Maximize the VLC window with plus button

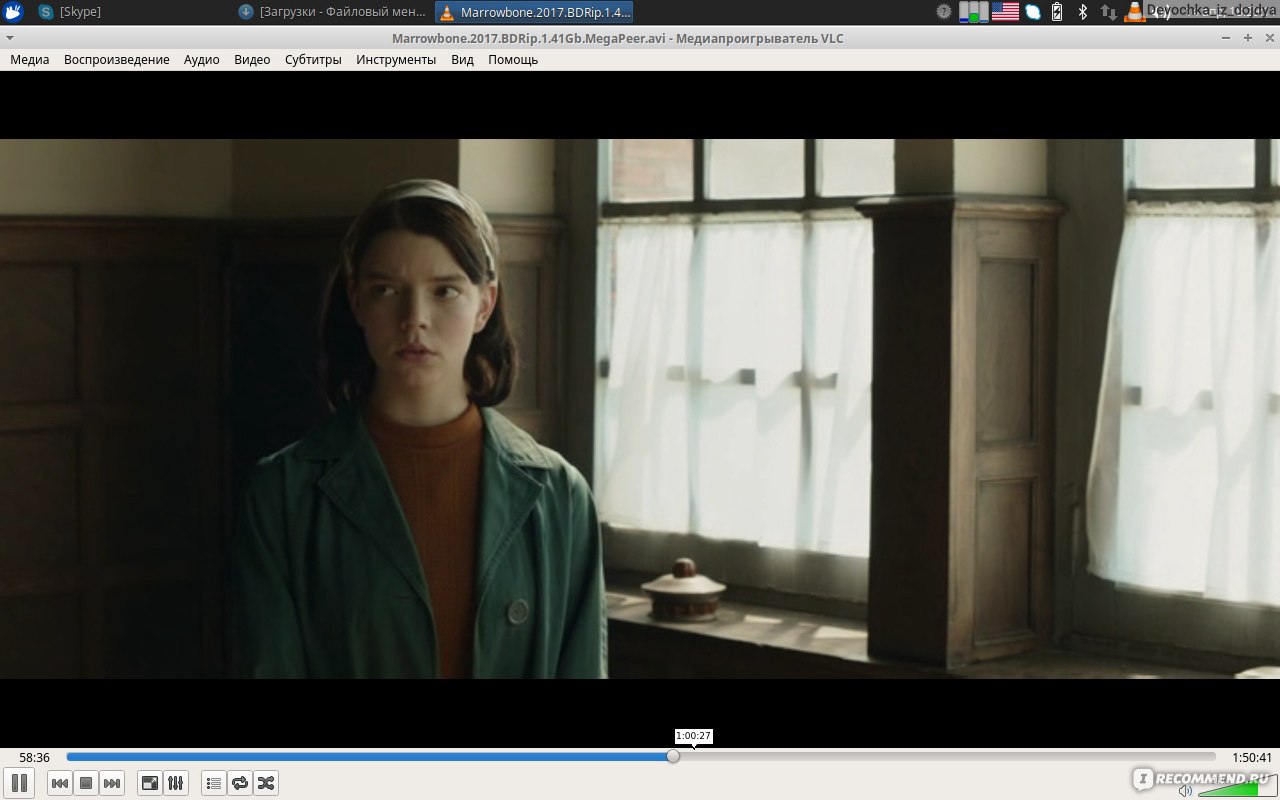pyautogui.click(x=1247, y=38)
